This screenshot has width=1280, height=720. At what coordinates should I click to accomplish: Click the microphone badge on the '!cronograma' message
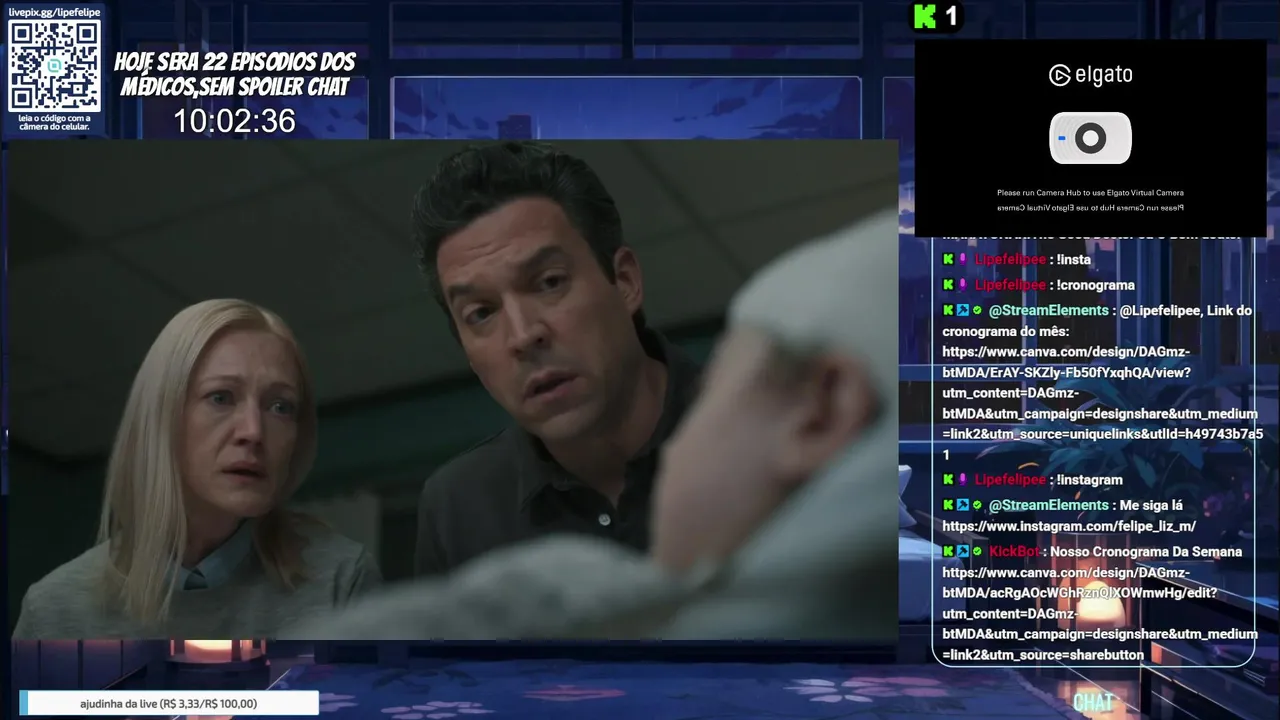tap(963, 285)
